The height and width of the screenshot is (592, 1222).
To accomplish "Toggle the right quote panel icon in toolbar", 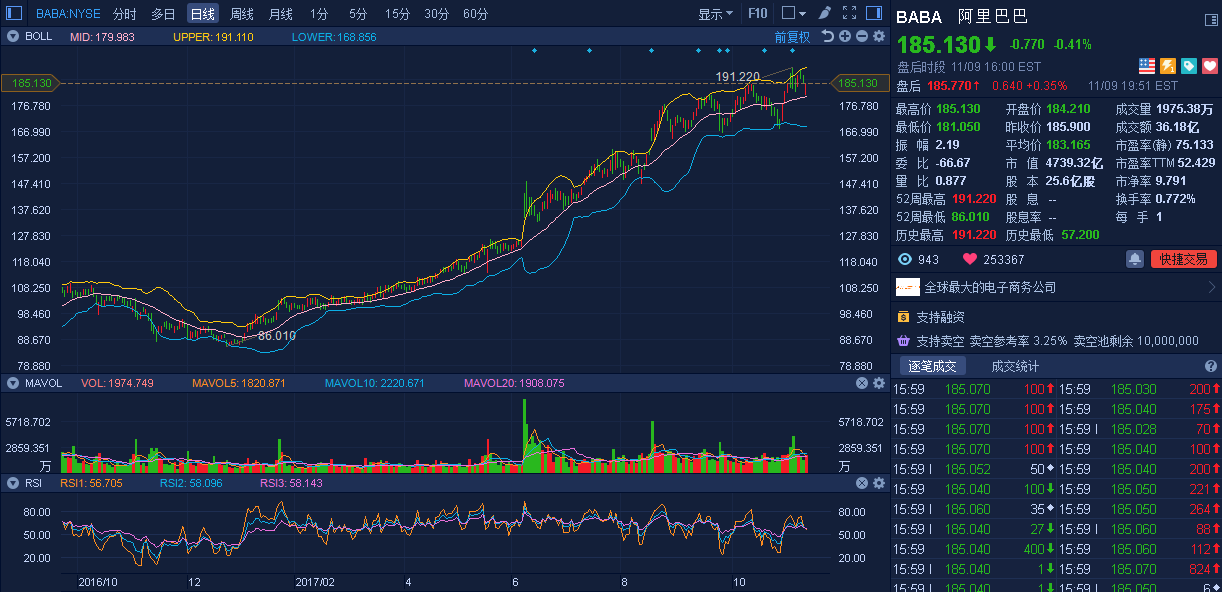I will [x=875, y=14].
